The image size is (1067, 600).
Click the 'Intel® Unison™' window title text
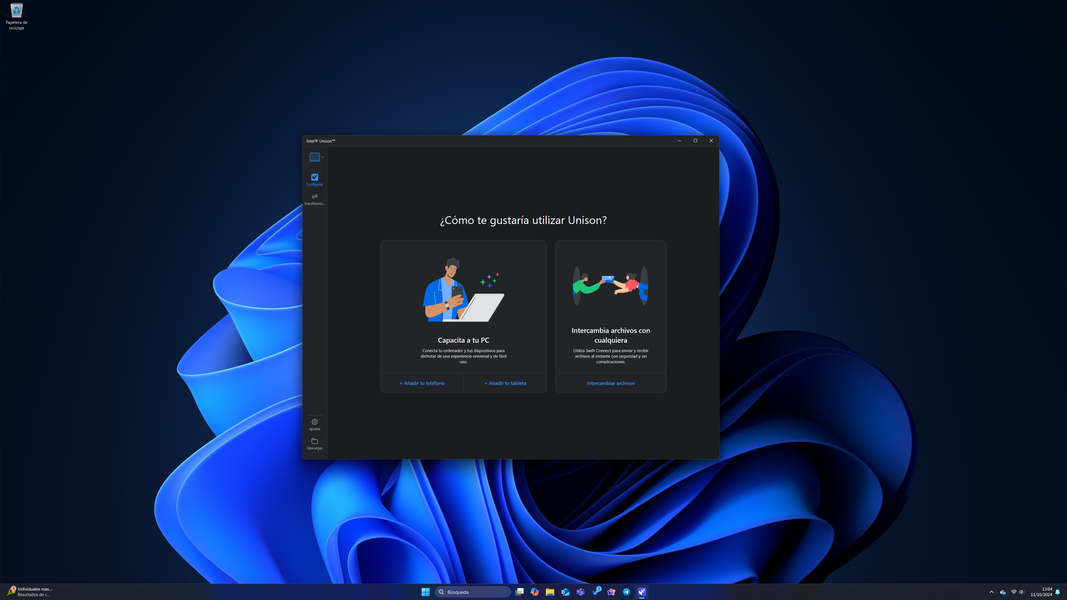coord(321,141)
